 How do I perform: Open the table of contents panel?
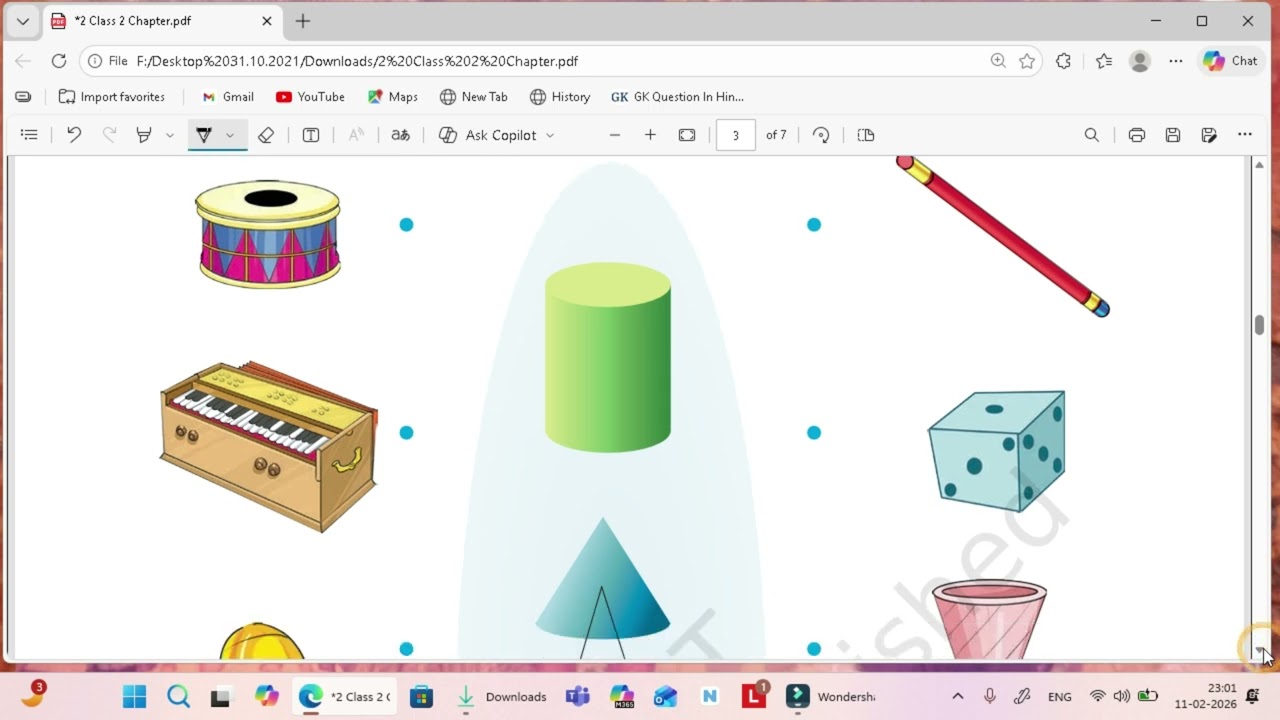tap(29, 135)
